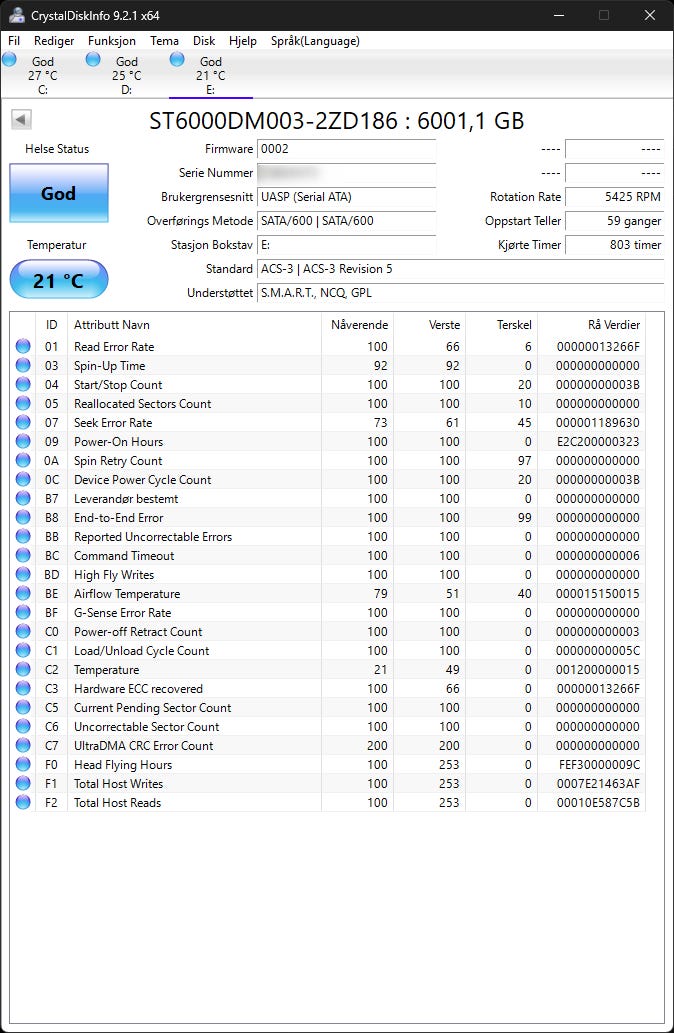Click the Attributt Navn column header
674x1033 pixels.
(194, 325)
